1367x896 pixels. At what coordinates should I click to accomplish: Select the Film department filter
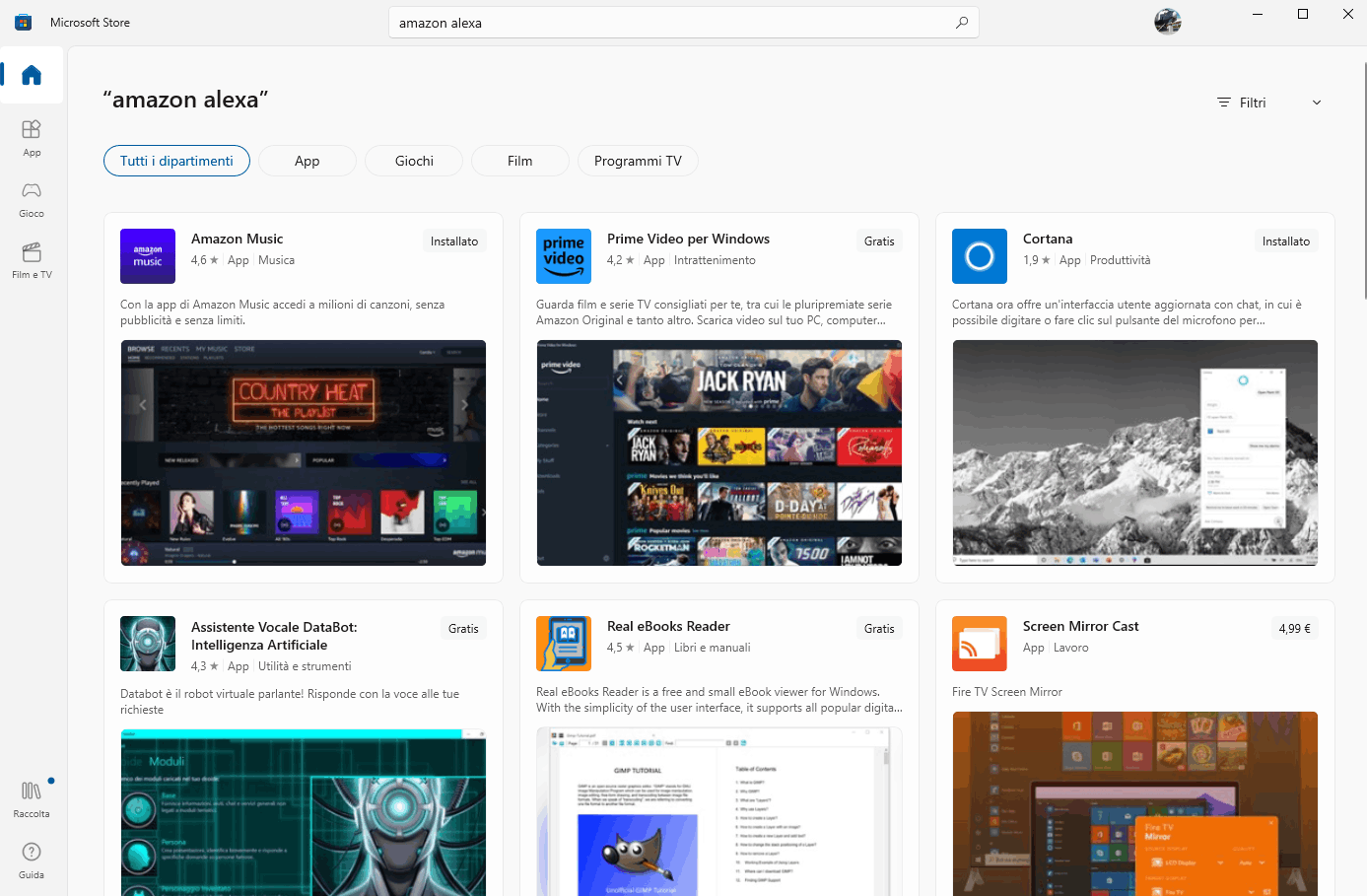(520, 161)
